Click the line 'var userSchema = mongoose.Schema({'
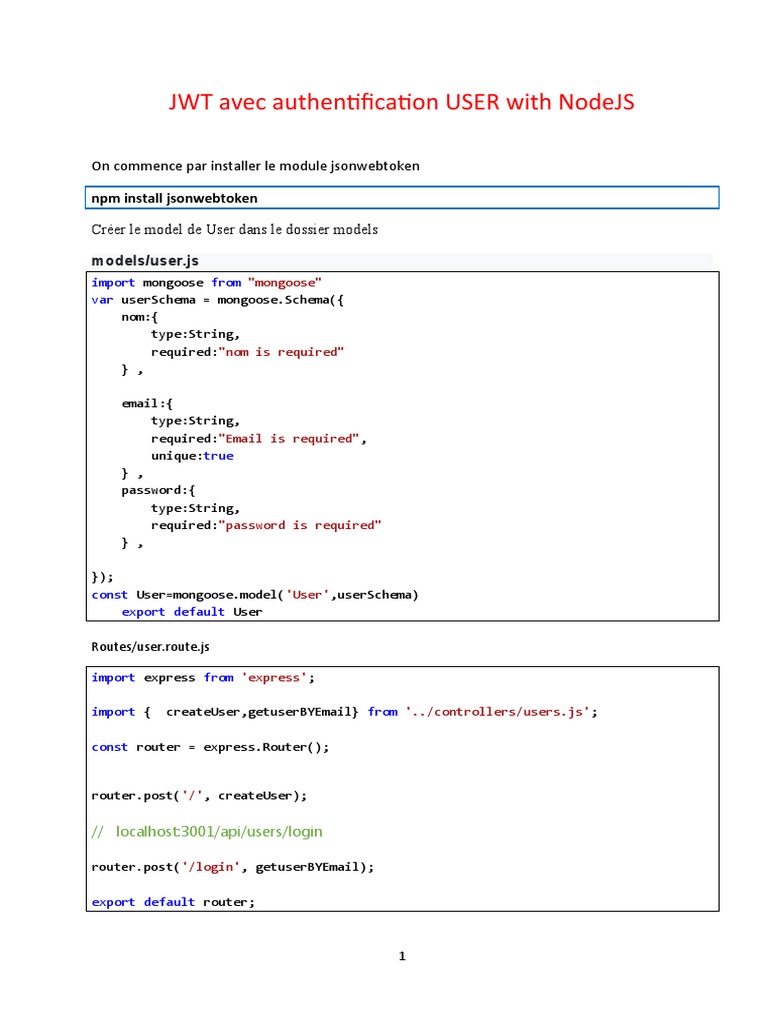Screen dimensions: 768x1024 pyautogui.click(x=217, y=300)
